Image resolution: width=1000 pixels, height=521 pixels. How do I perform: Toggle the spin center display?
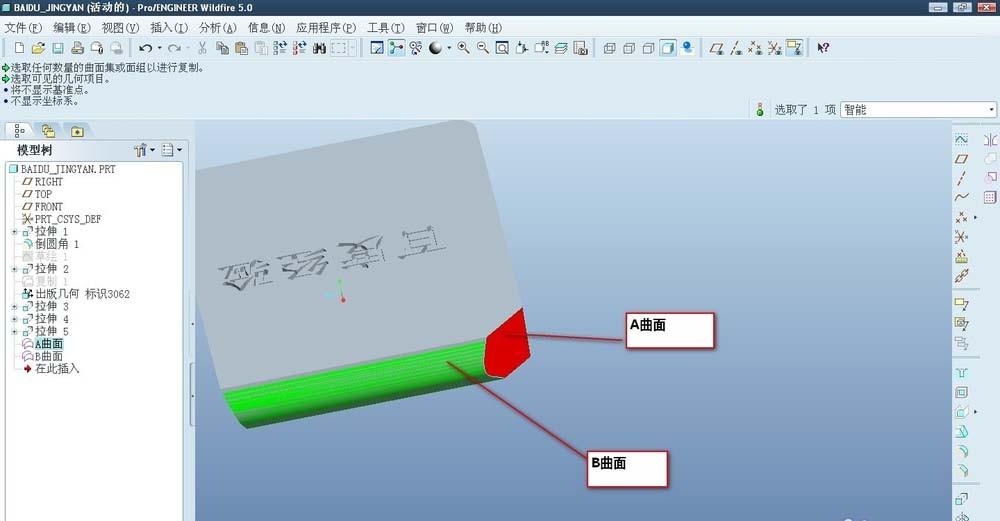point(397,48)
